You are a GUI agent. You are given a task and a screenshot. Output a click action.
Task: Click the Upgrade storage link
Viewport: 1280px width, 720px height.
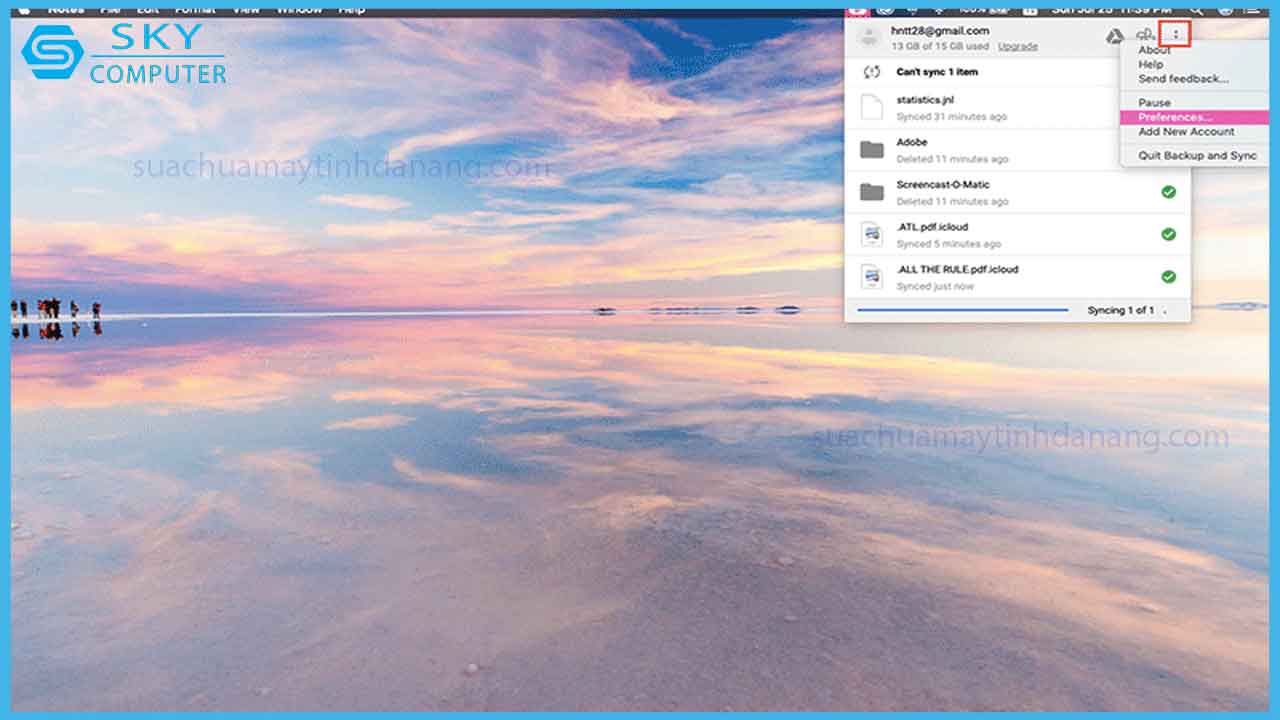1018,47
